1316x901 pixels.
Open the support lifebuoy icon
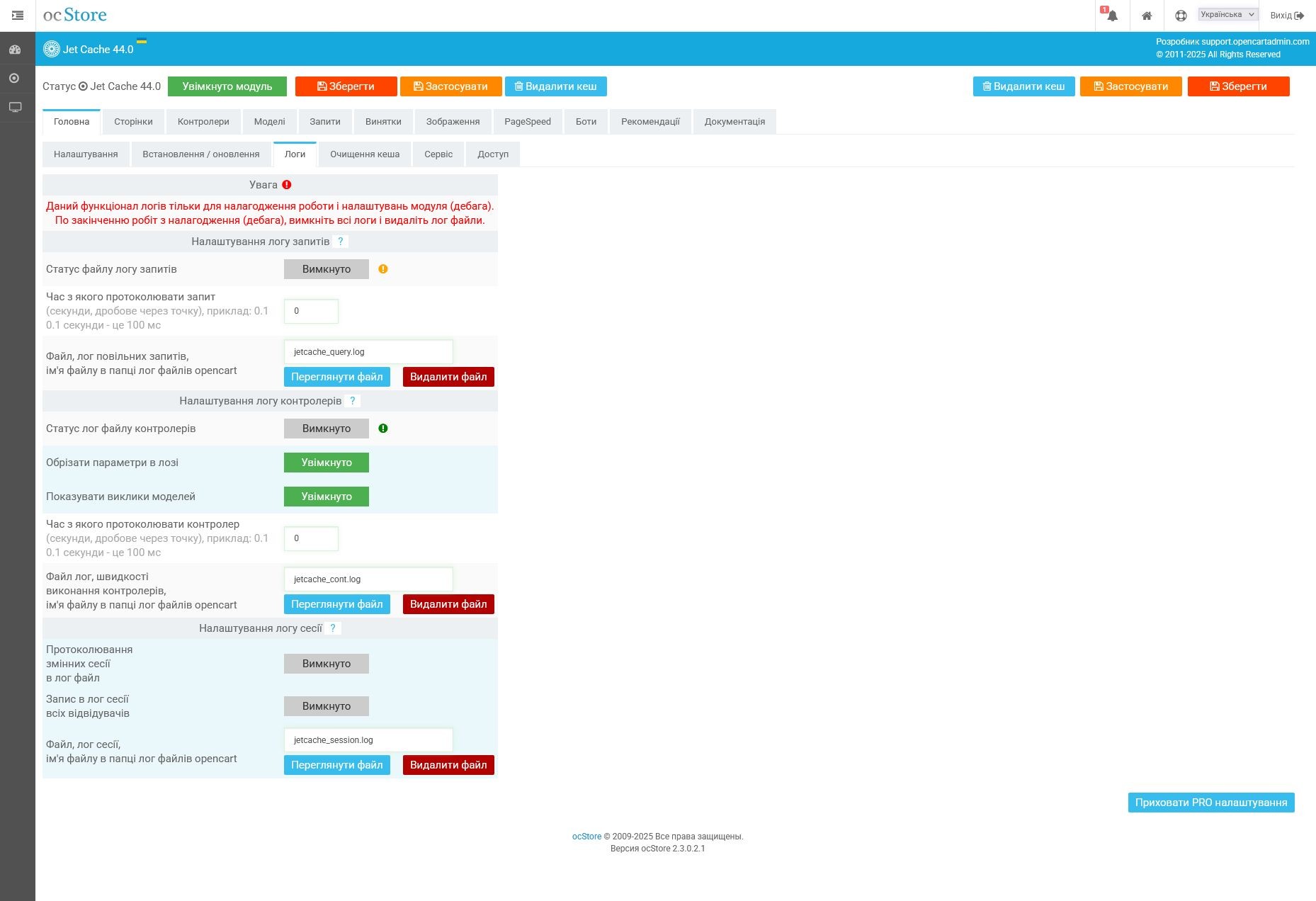click(x=1180, y=16)
